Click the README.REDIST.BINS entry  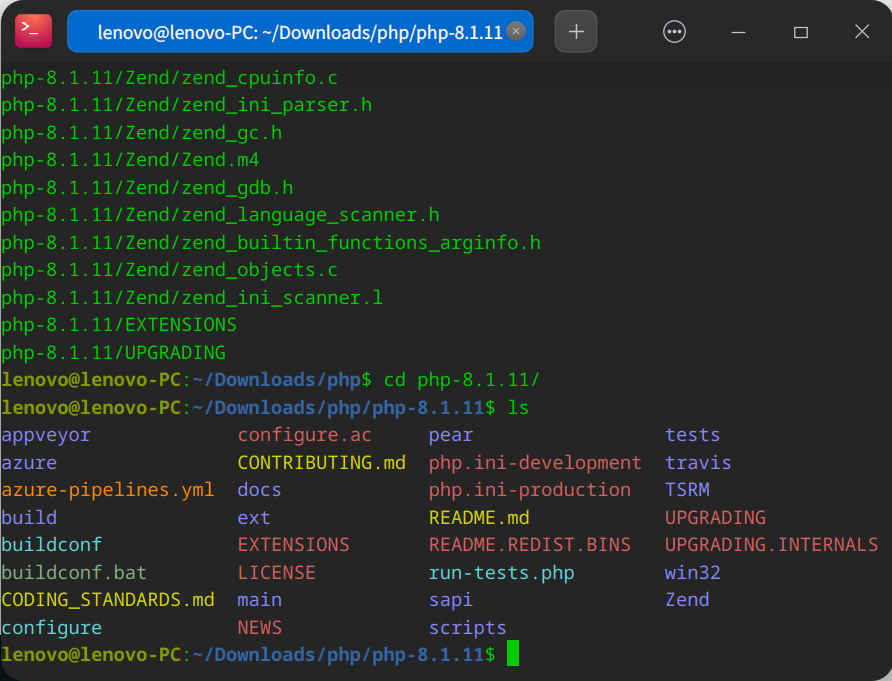[530, 545]
